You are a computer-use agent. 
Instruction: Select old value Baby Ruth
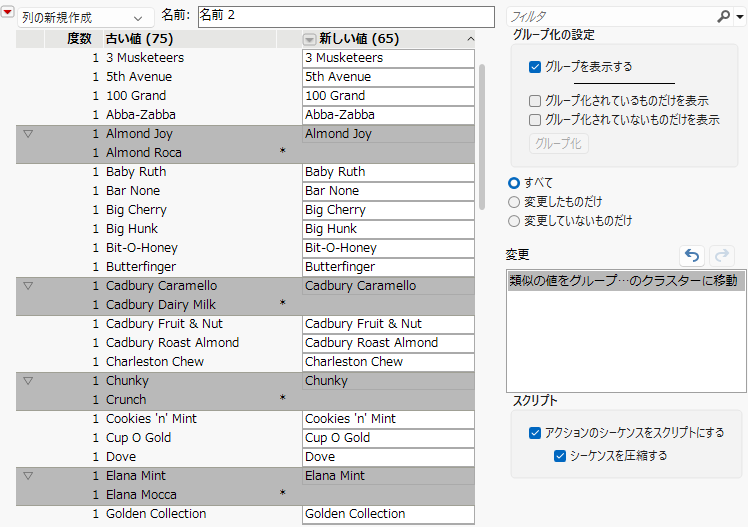tap(136, 172)
